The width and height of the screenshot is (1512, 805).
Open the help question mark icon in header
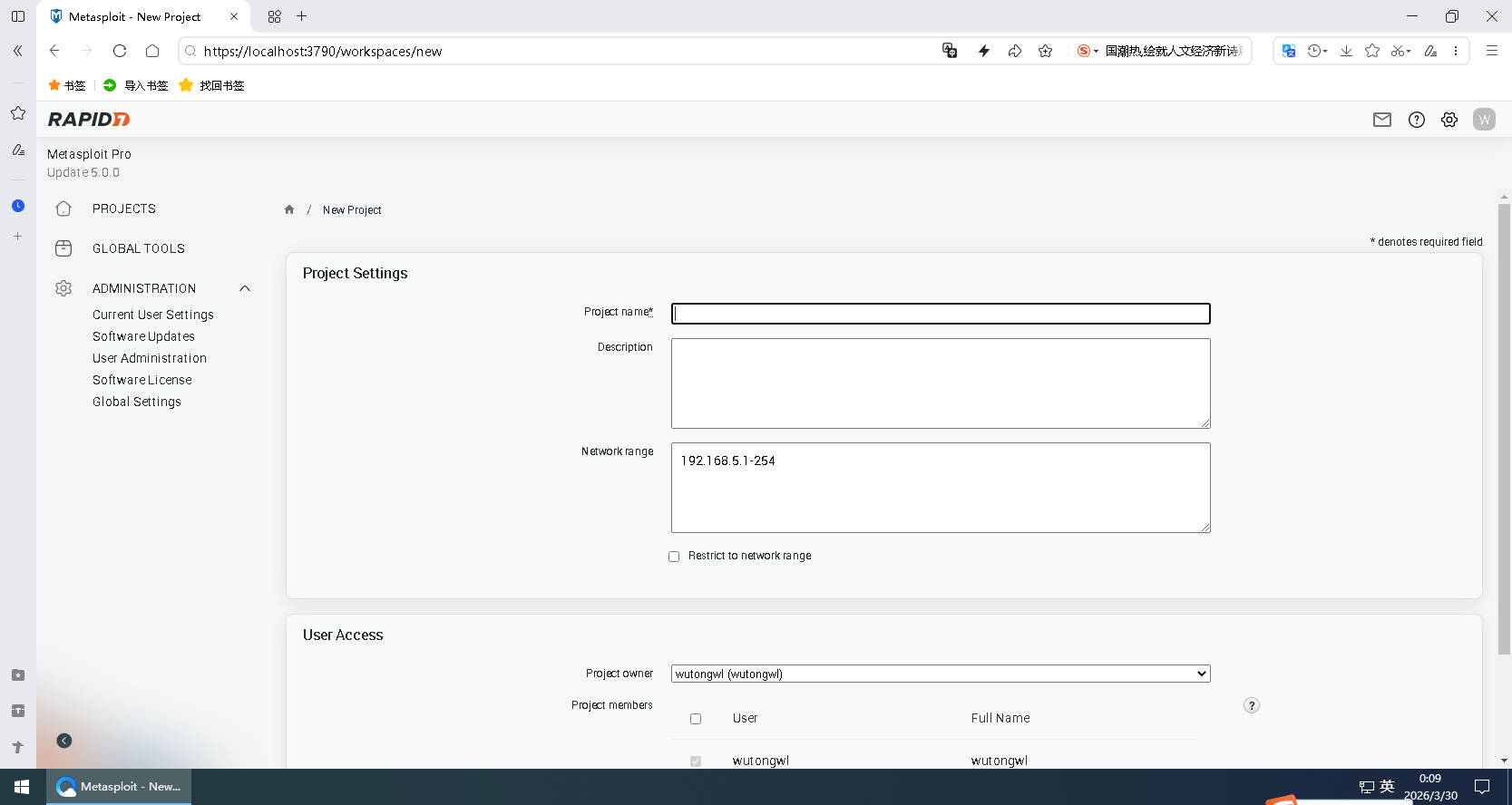(x=1416, y=120)
